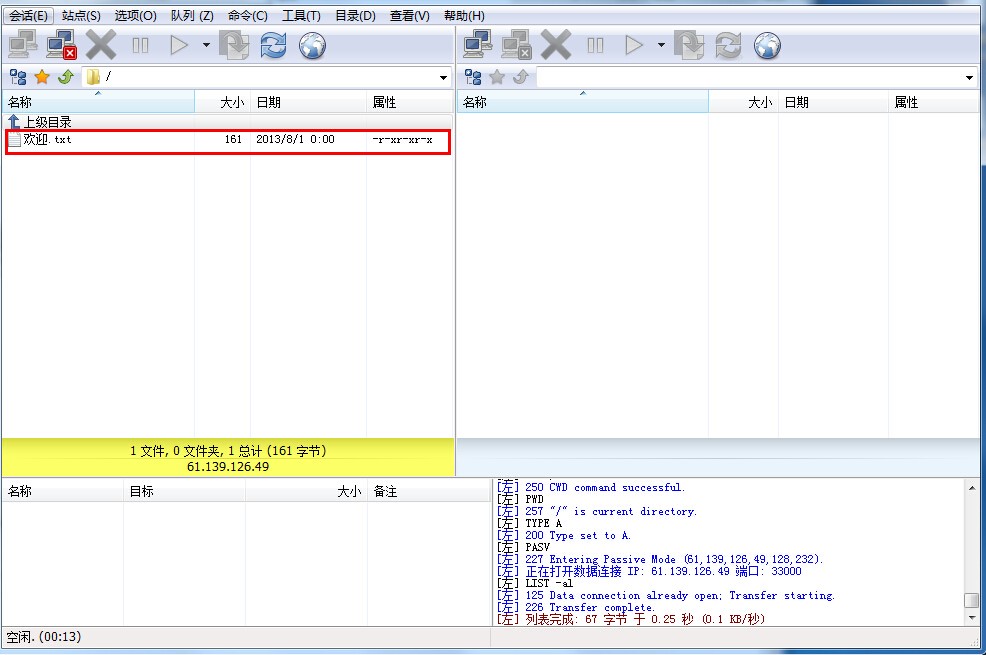986x655 pixels.
Task: Toggle the folder tree icon in right pane
Action: coord(473,77)
